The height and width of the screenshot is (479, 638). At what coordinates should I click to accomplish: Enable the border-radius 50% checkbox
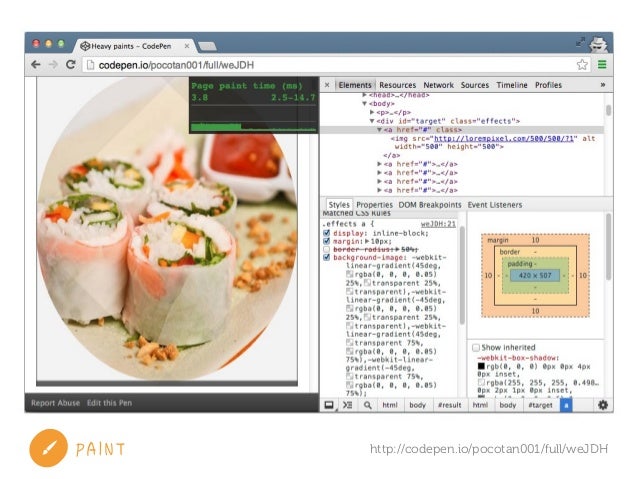tap(326, 249)
